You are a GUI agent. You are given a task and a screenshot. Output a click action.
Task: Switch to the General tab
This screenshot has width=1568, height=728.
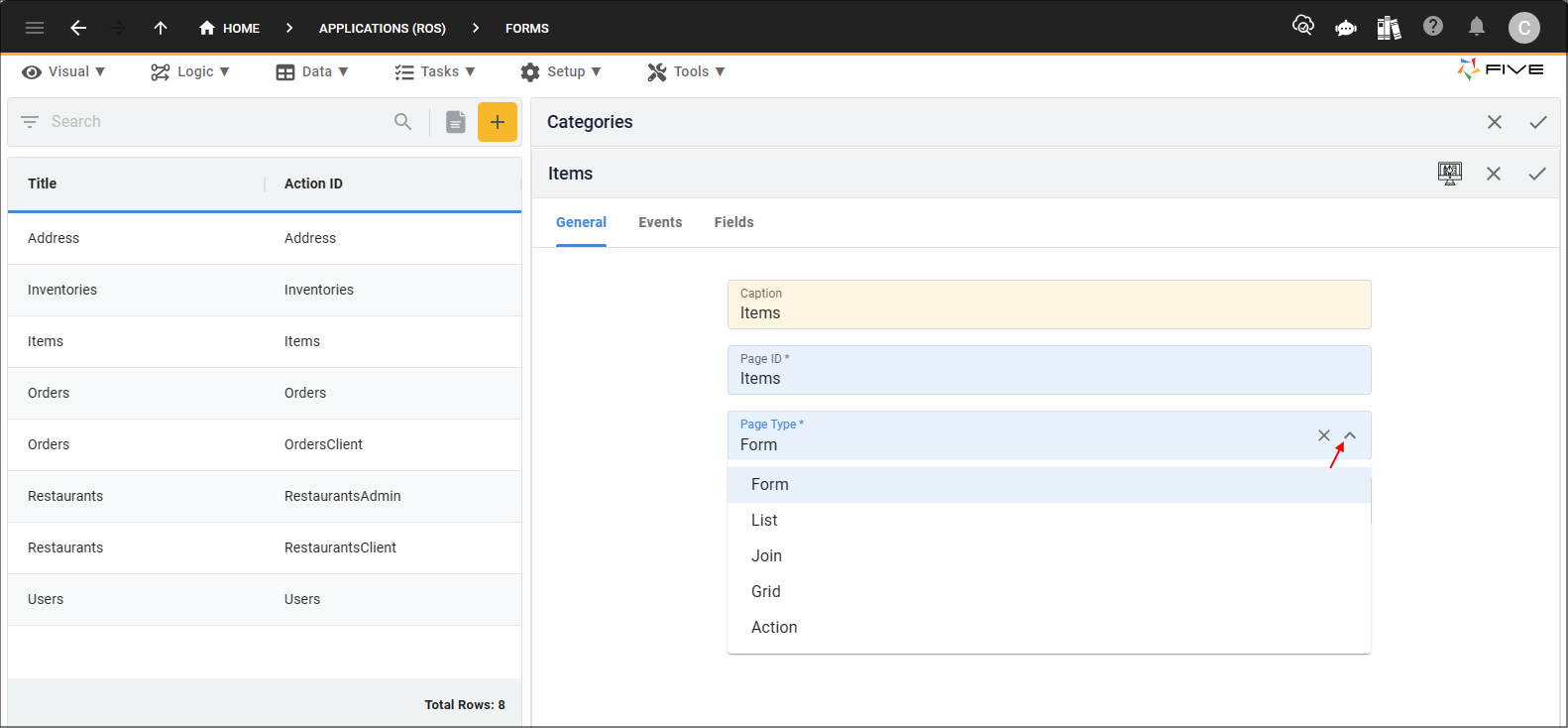(x=581, y=222)
